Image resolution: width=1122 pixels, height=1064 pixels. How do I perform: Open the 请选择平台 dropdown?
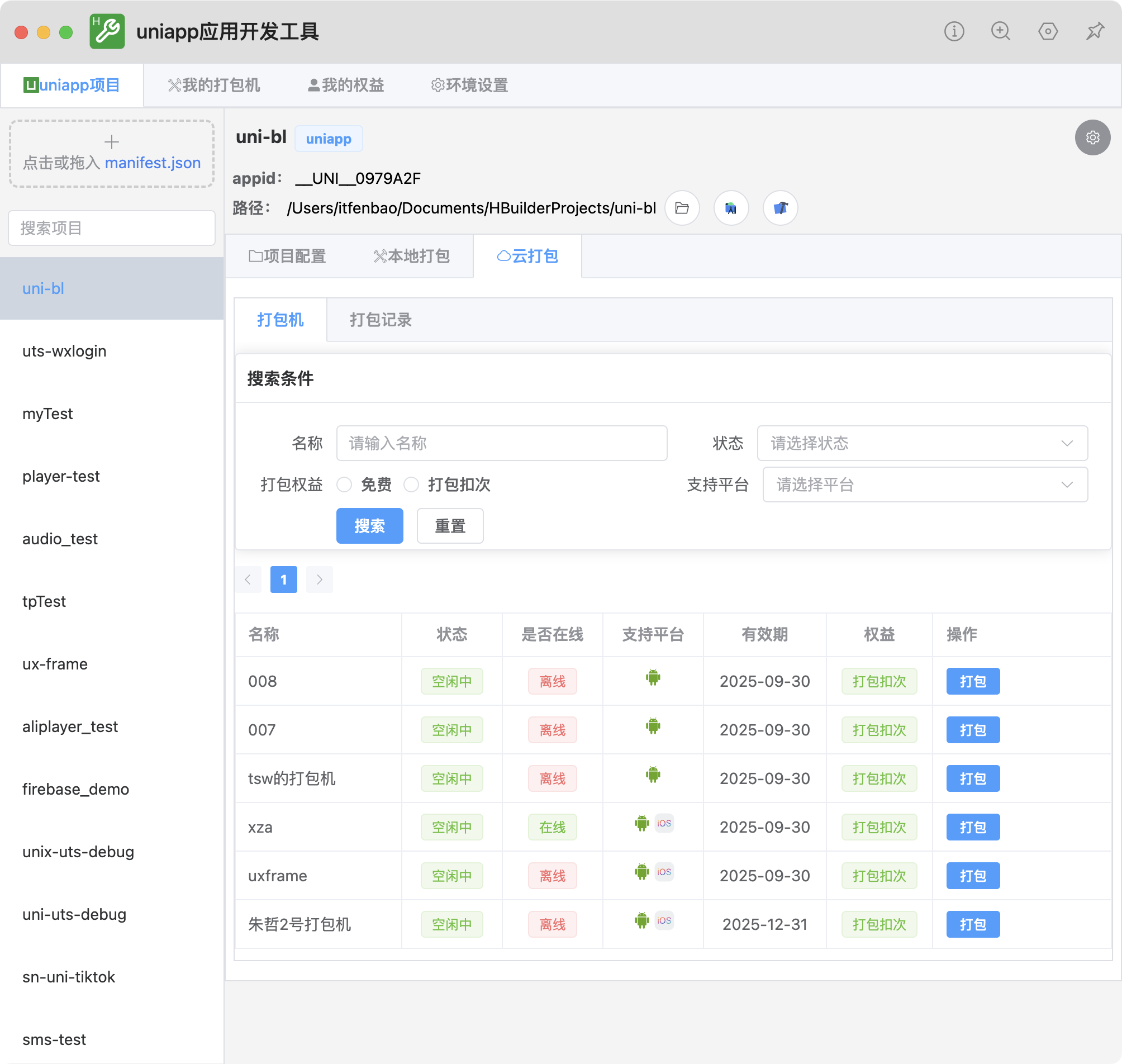click(925, 485)
